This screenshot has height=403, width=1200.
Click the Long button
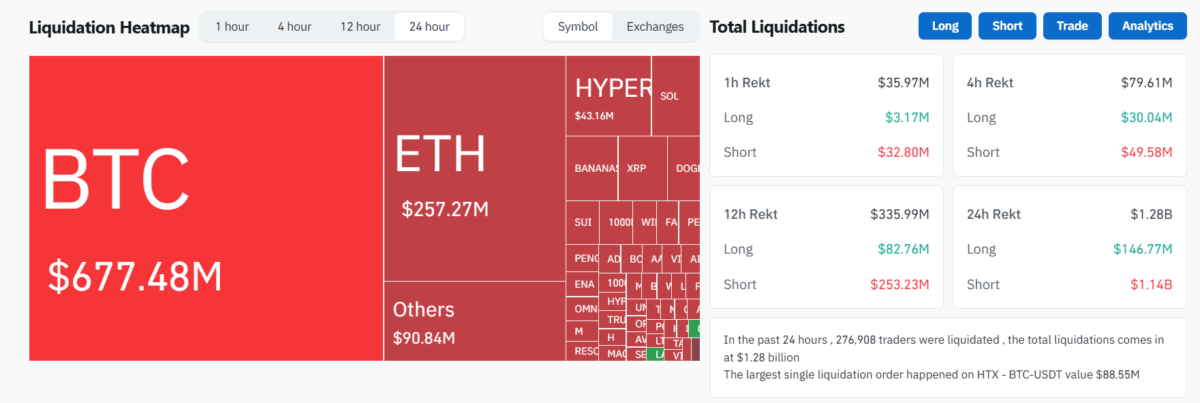point(945,26)
